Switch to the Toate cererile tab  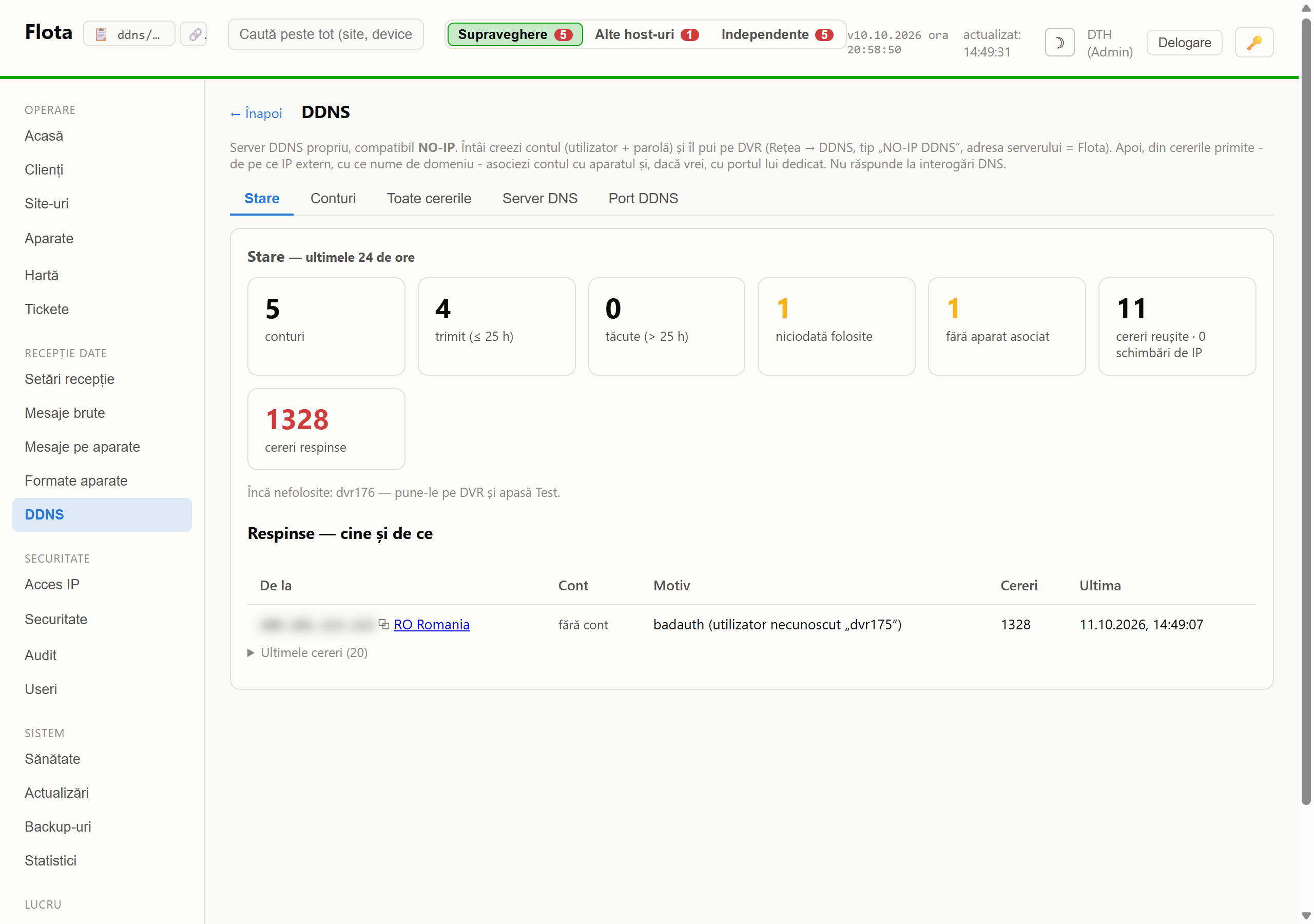click(429, 198)
